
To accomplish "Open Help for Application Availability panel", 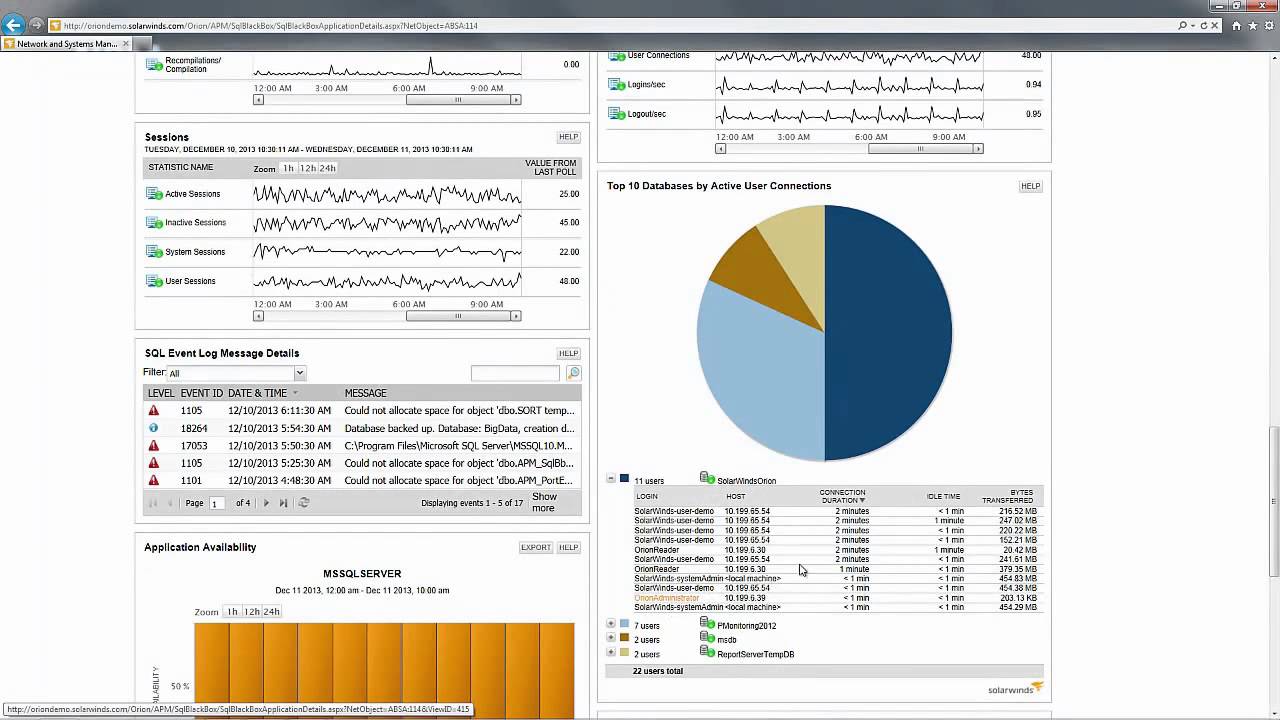I will click(x=568, y=548).
